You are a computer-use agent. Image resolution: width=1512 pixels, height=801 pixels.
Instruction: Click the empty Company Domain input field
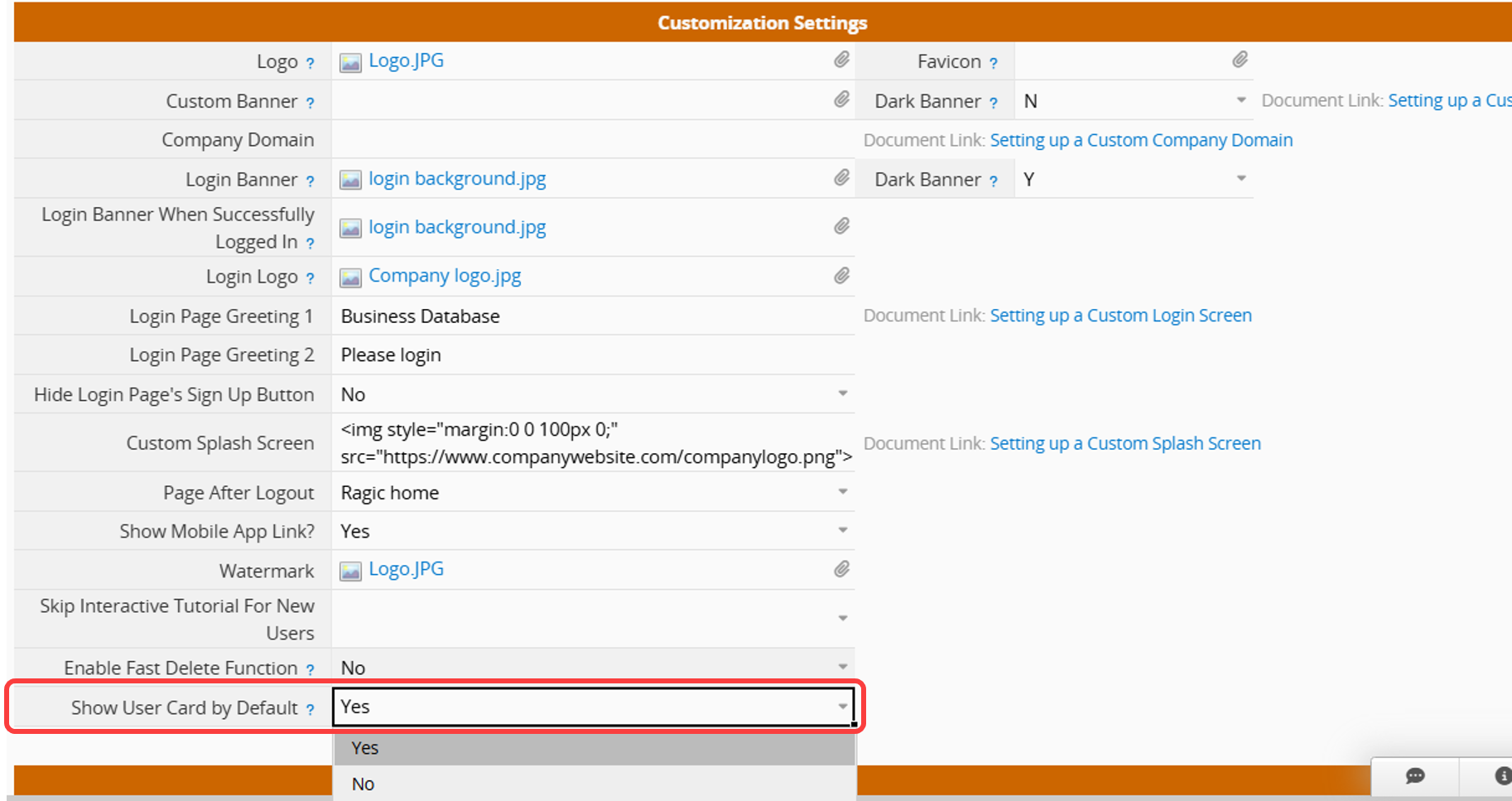click(x=592, y=140)
